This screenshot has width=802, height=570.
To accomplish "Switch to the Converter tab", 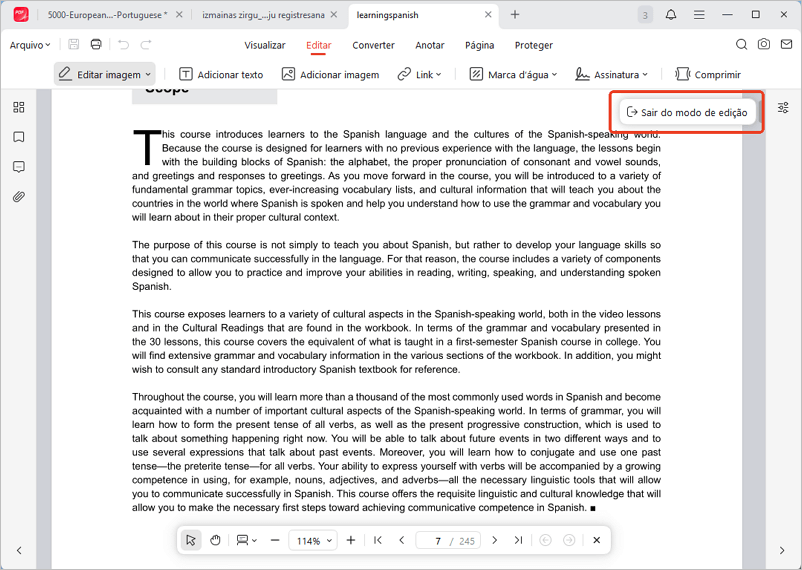I will pos(373,45).
